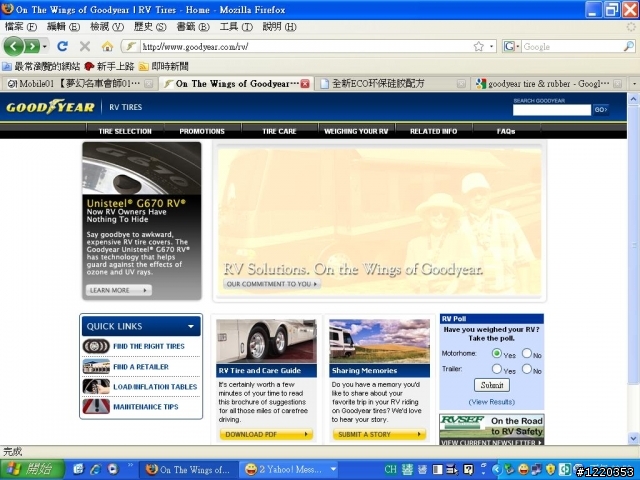Select No for Trailer in RV Poll
Viewport: 640px width, 480px height.
[527, 369]
